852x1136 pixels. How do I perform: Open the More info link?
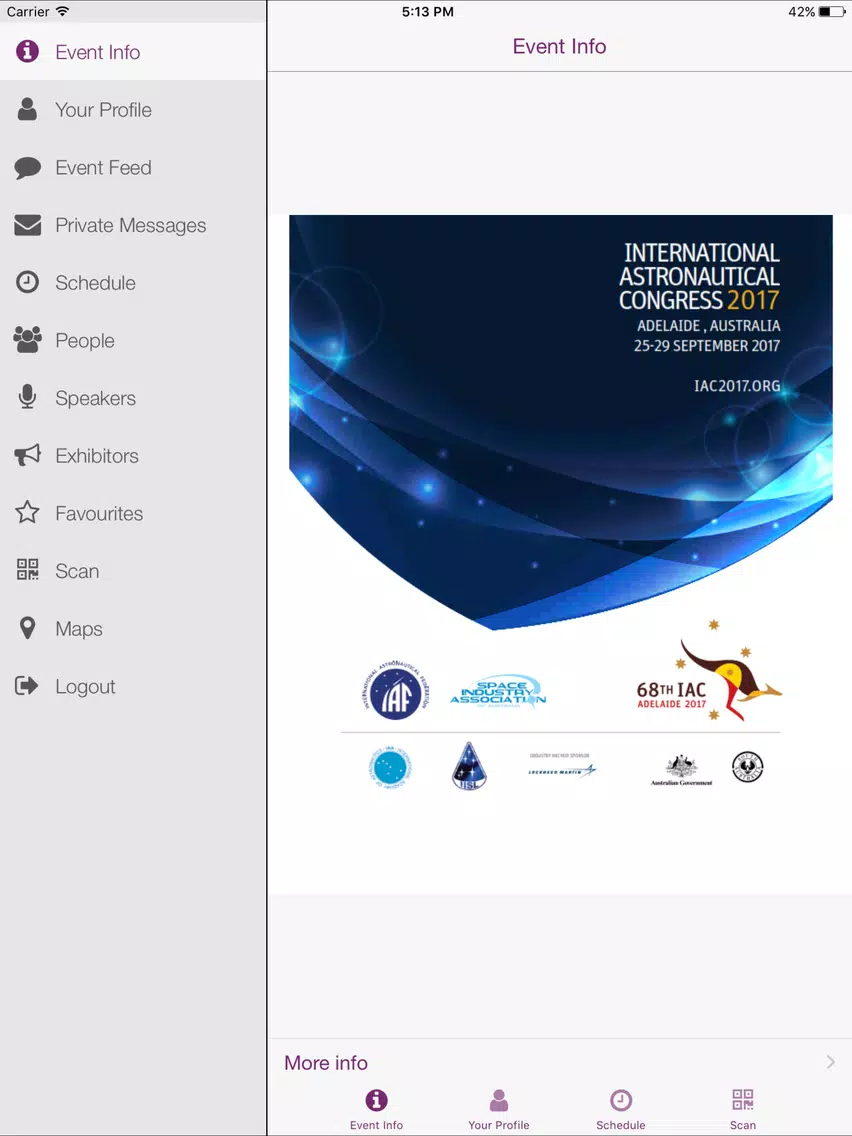[326, 1063]
